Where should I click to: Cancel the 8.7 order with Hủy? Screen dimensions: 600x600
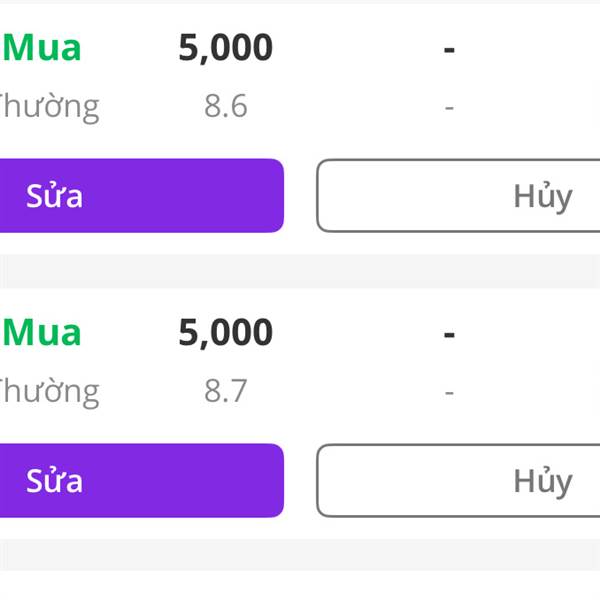pyautogui.click(x=460, y=481)
